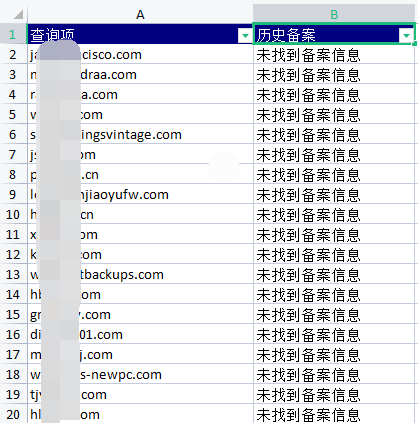Open filter dropdown for 查询项 column
This screenshot has width=418, height=423.
(245, 35)
